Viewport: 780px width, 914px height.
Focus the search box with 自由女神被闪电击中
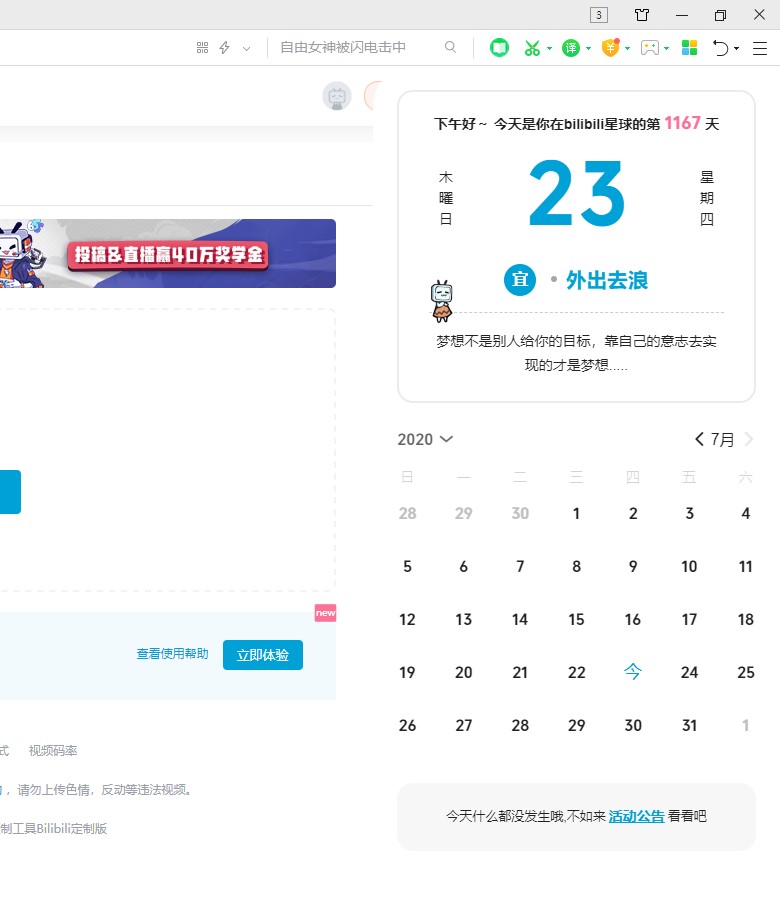point(343,48)
